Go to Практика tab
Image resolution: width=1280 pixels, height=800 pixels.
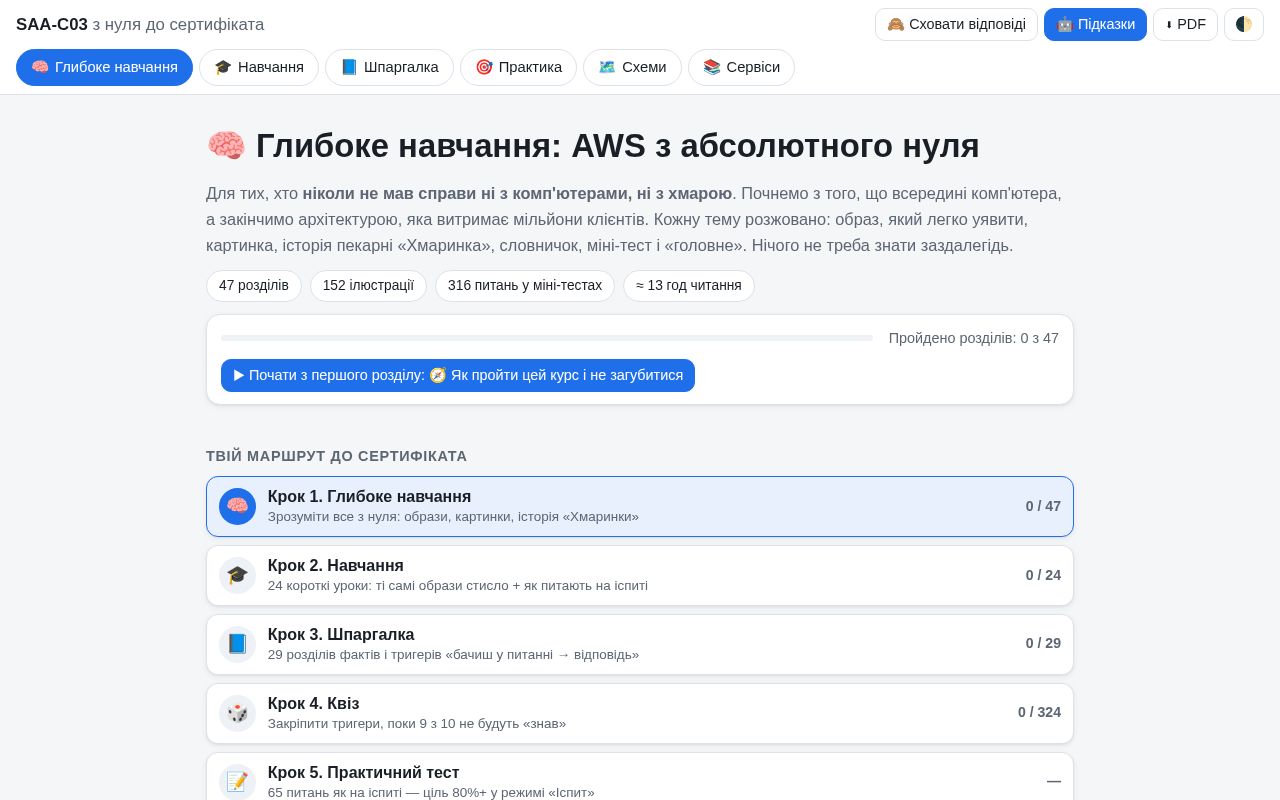[x=518, y=67]
